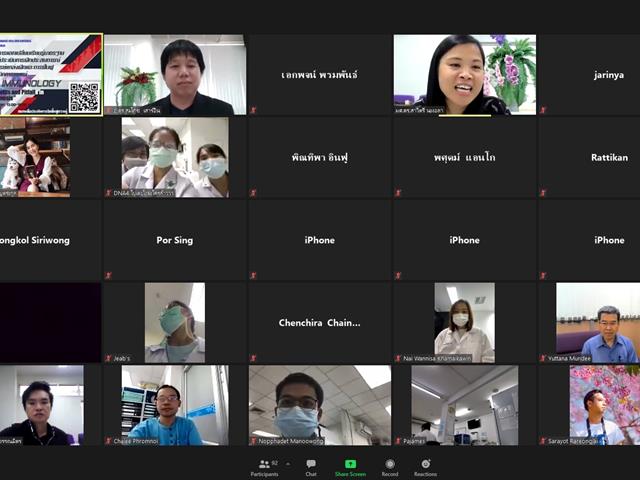Click muted mic icon beside DN44 name

tap(109, 193)
